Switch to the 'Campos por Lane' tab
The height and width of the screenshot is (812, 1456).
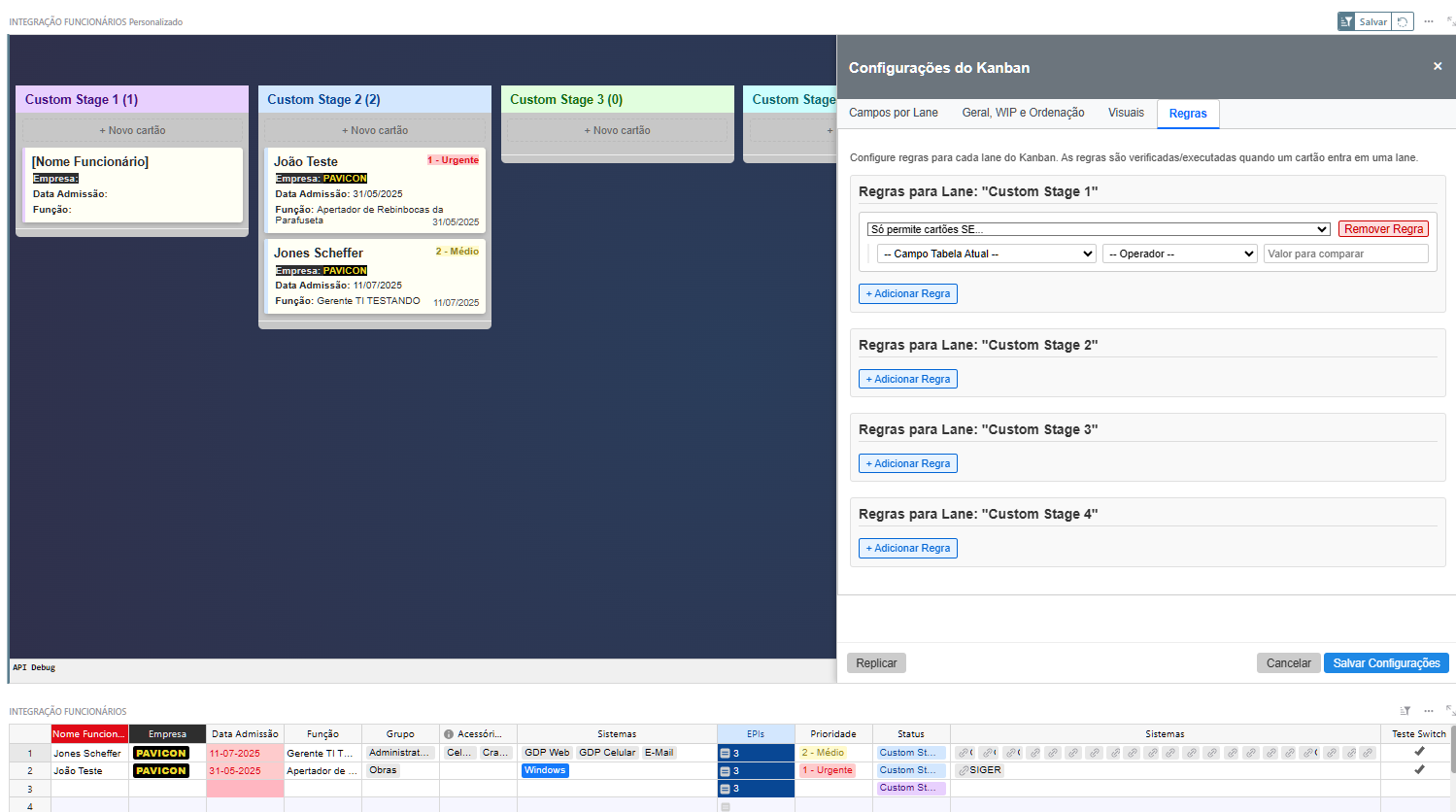[x=894, y=113]
